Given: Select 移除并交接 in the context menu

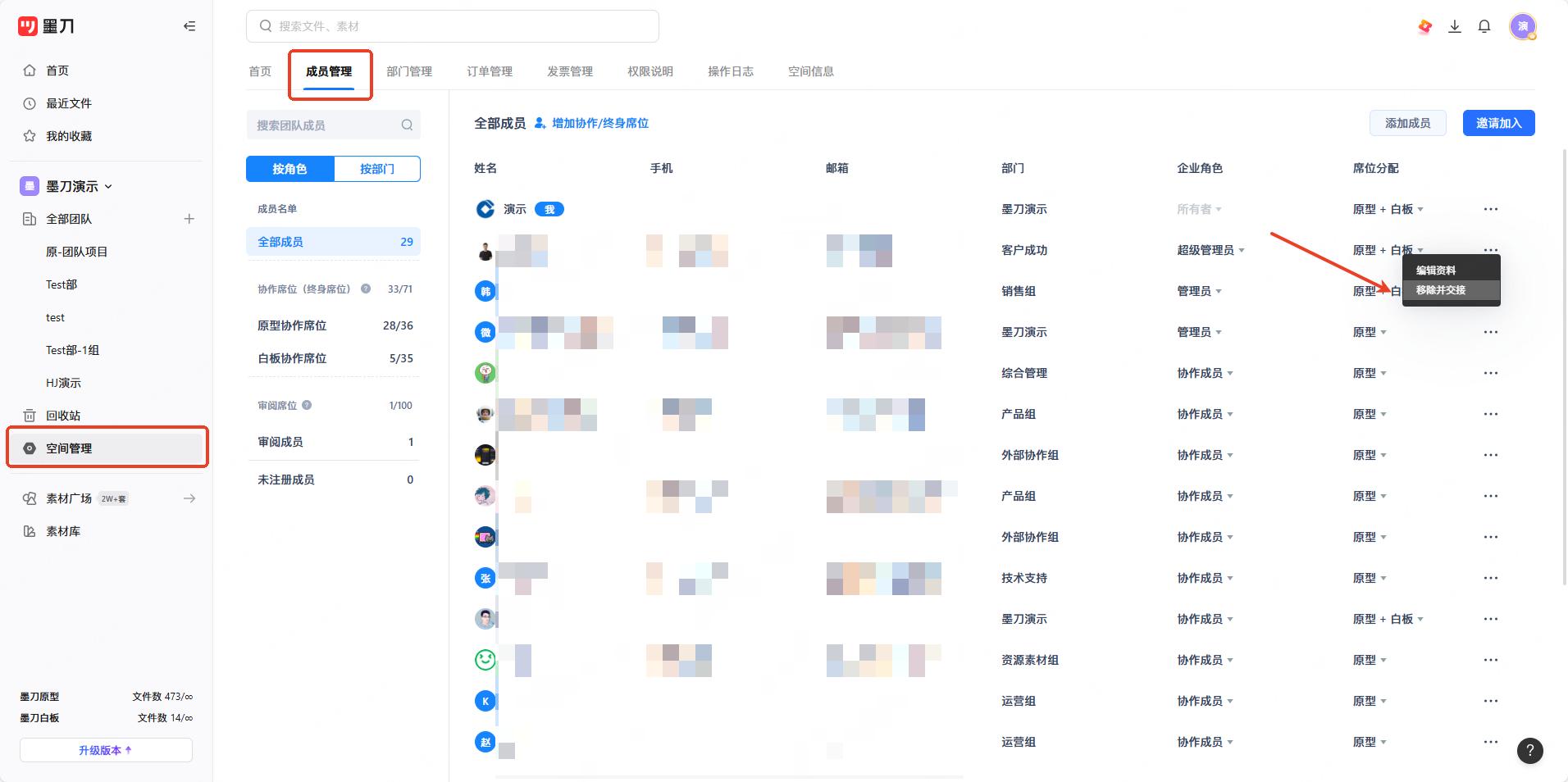Looking at the screenshot, I should coord(1451,290).
